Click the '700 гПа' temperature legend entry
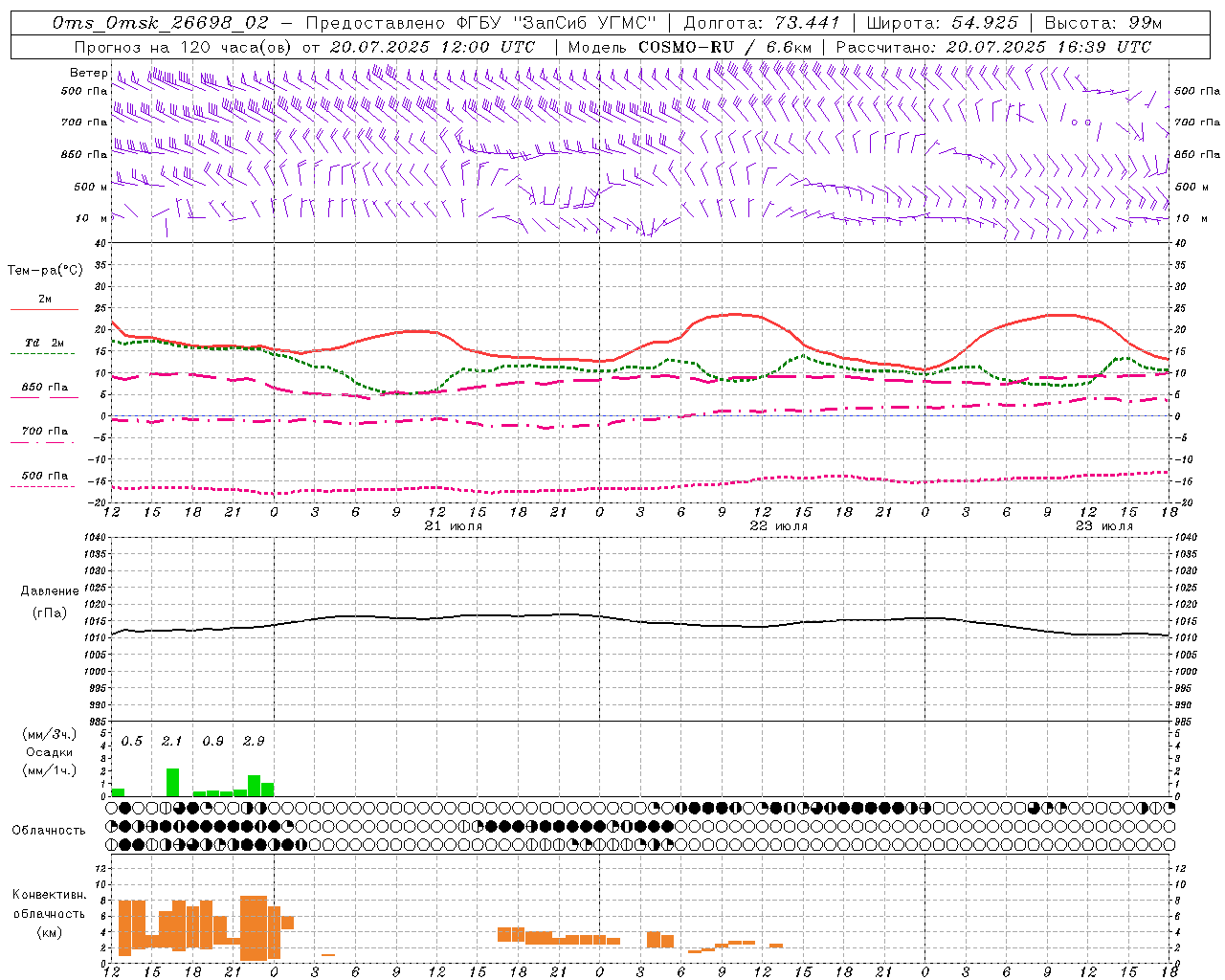Viewport: 1225px width, 980px height. (x=44, y=432)
